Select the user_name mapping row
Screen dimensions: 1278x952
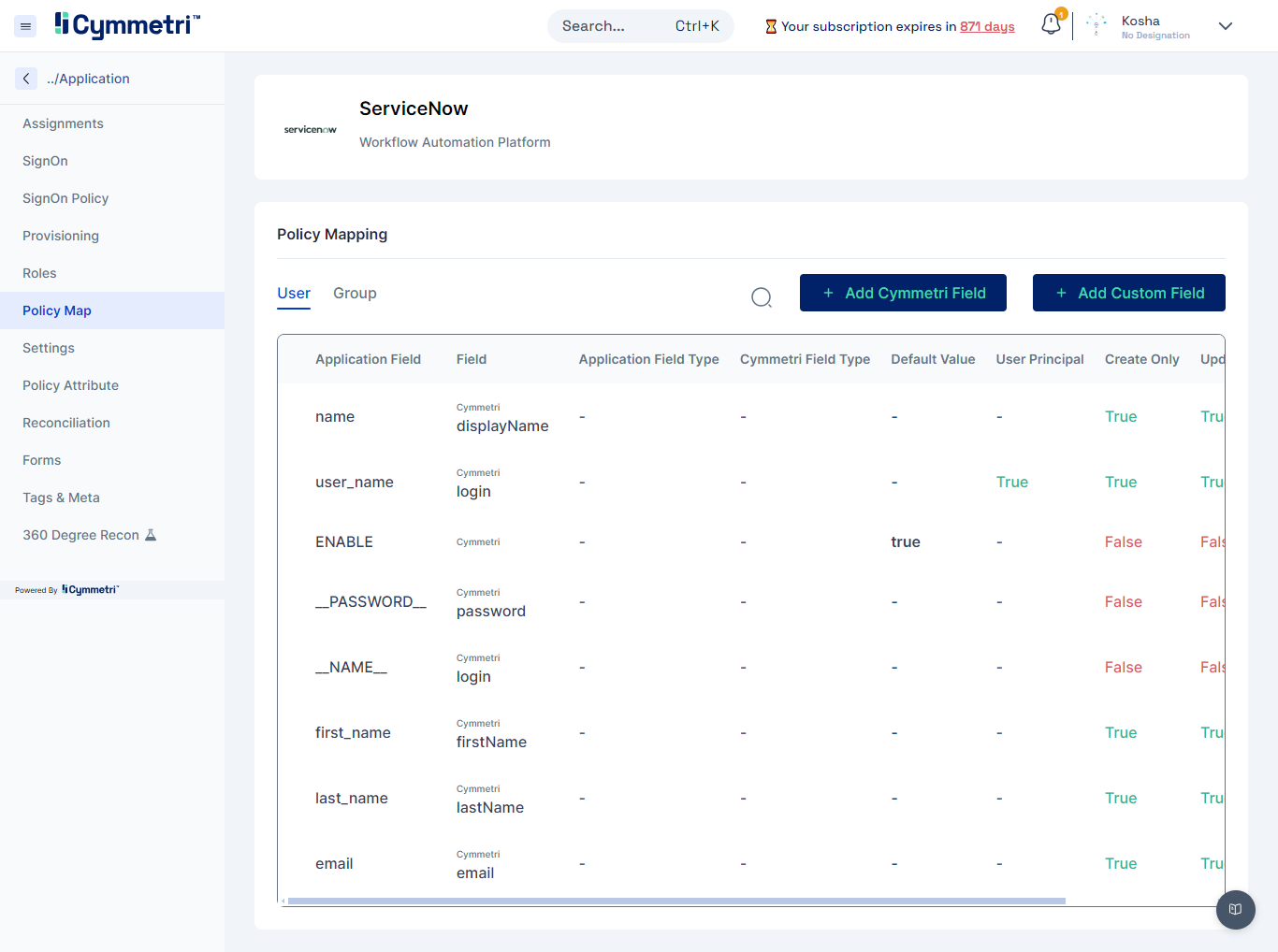click(355, 482)
